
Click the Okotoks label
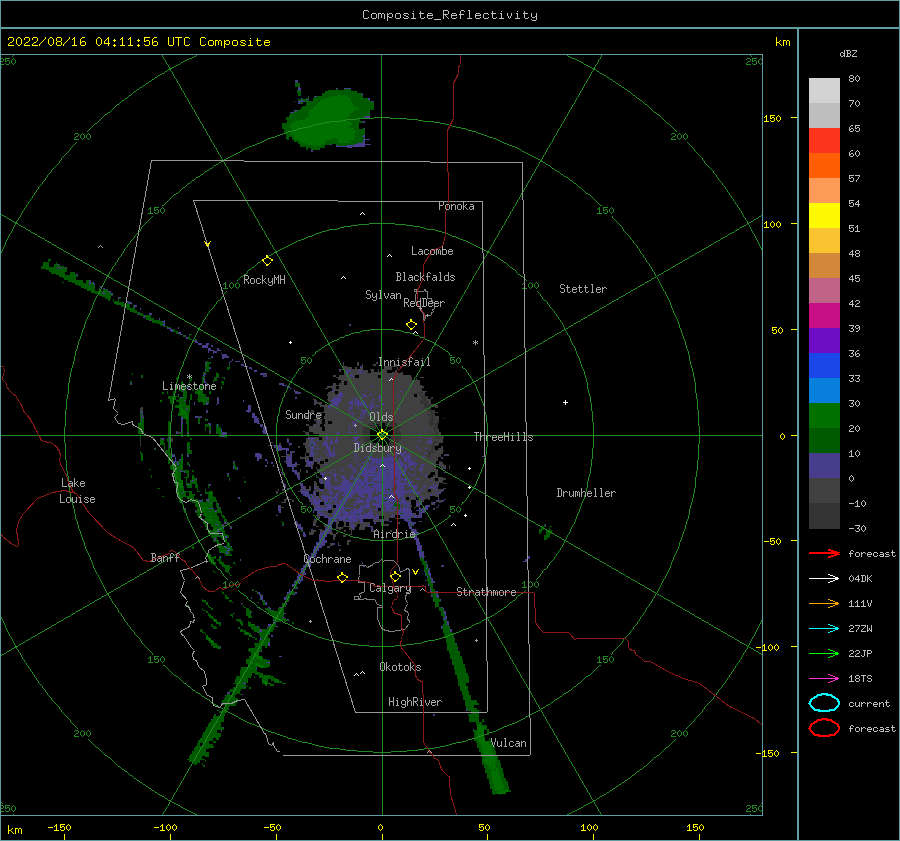[400, 667]
